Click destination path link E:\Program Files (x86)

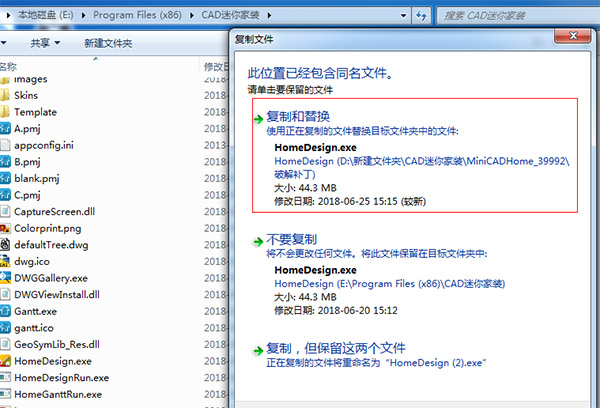pos(390,284)
